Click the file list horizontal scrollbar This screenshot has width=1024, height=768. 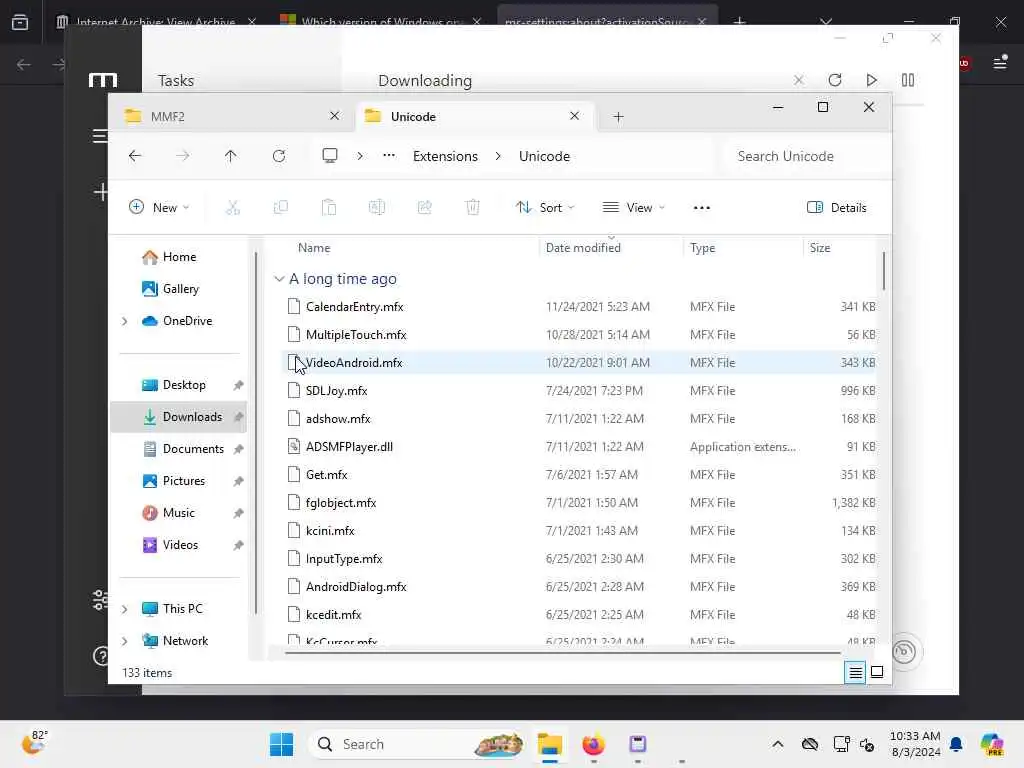tap(563, 652)
